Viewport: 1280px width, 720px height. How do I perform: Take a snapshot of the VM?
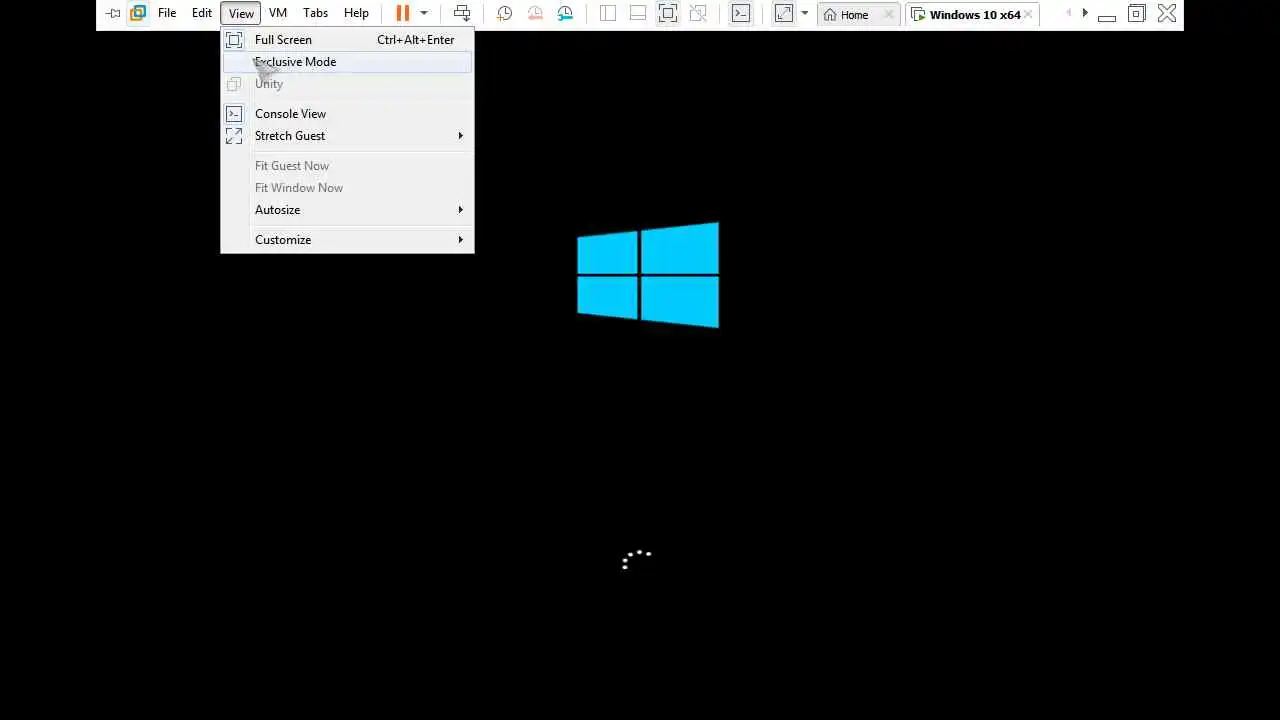[x=505, y=13]
